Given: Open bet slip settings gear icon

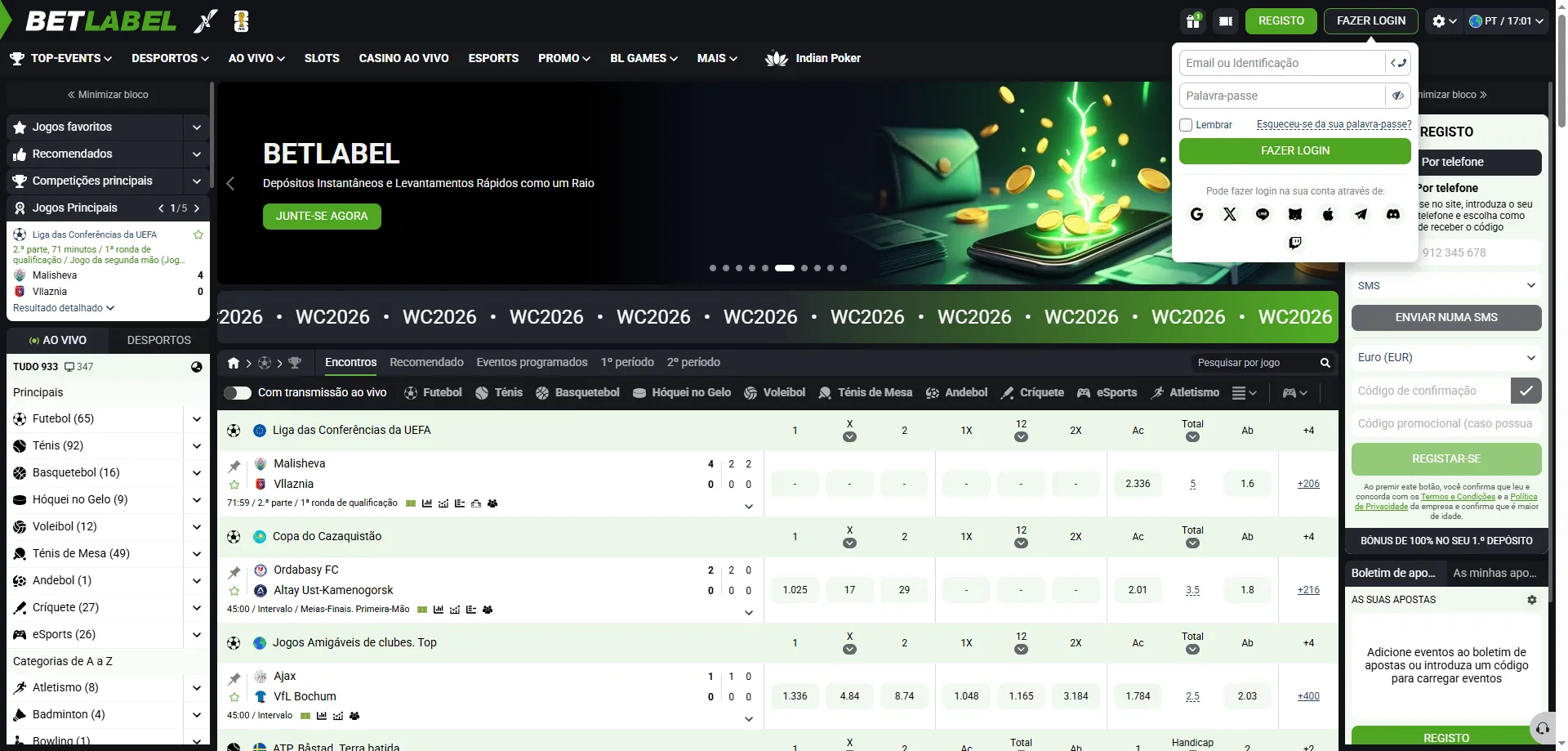Looking at the screenshot, I should tap(1532, 600).
